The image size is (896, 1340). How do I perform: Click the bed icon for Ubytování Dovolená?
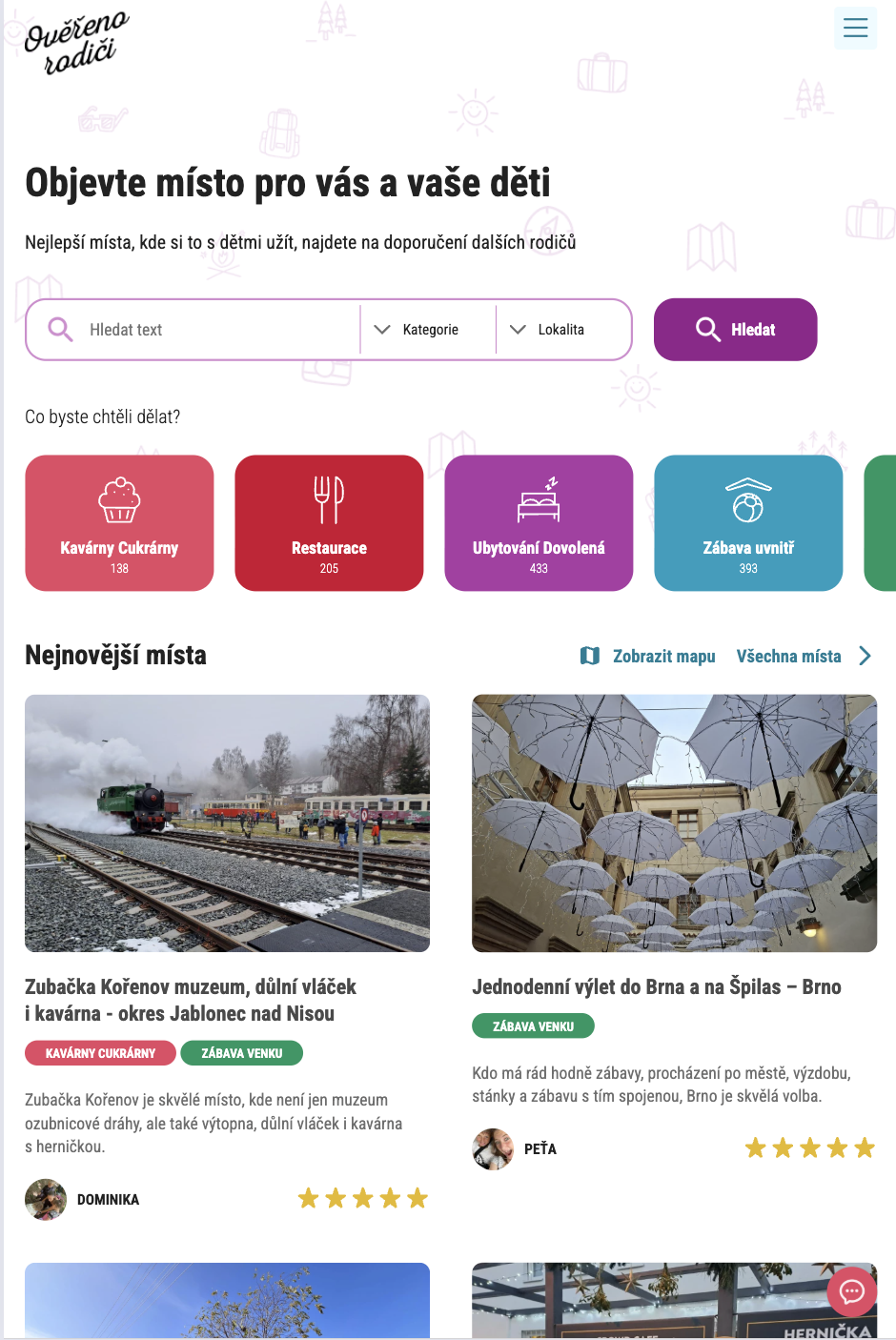539,499
